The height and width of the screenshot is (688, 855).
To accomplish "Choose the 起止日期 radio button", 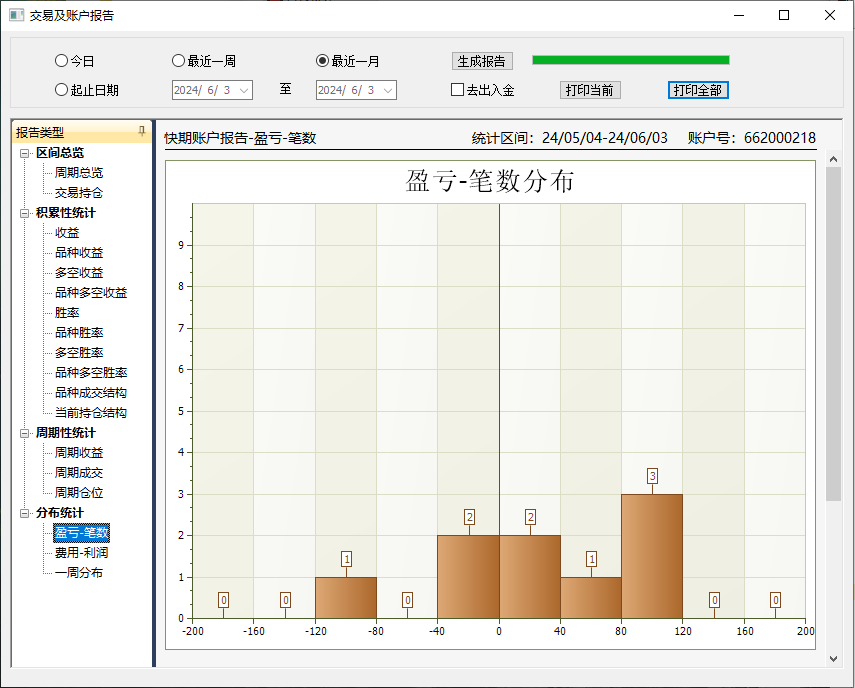I will 62,90.
